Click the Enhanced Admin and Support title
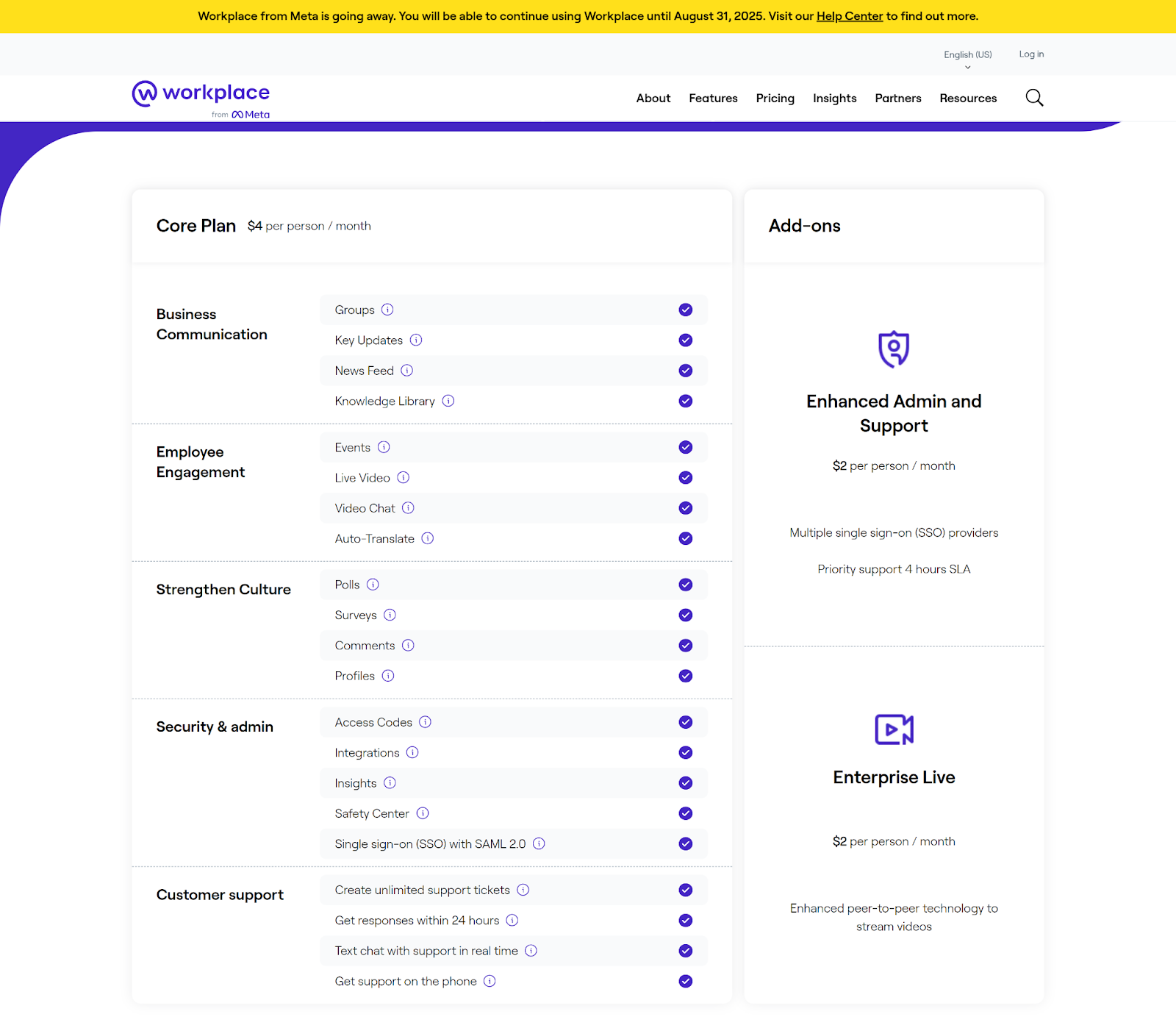 pos(894,413)
